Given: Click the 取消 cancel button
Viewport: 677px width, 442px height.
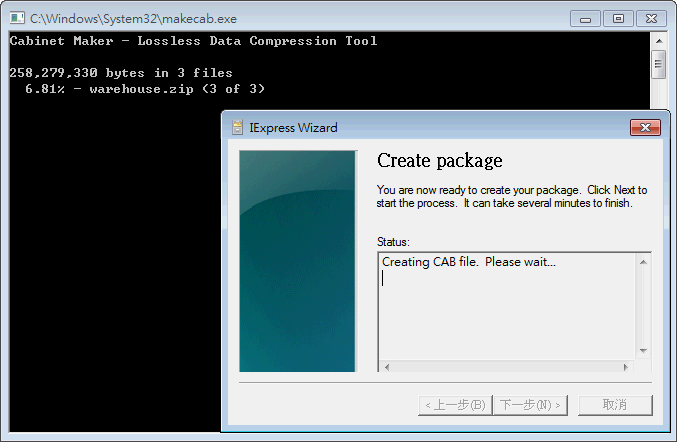Looking at the screenshot, I should coord(615,405).
